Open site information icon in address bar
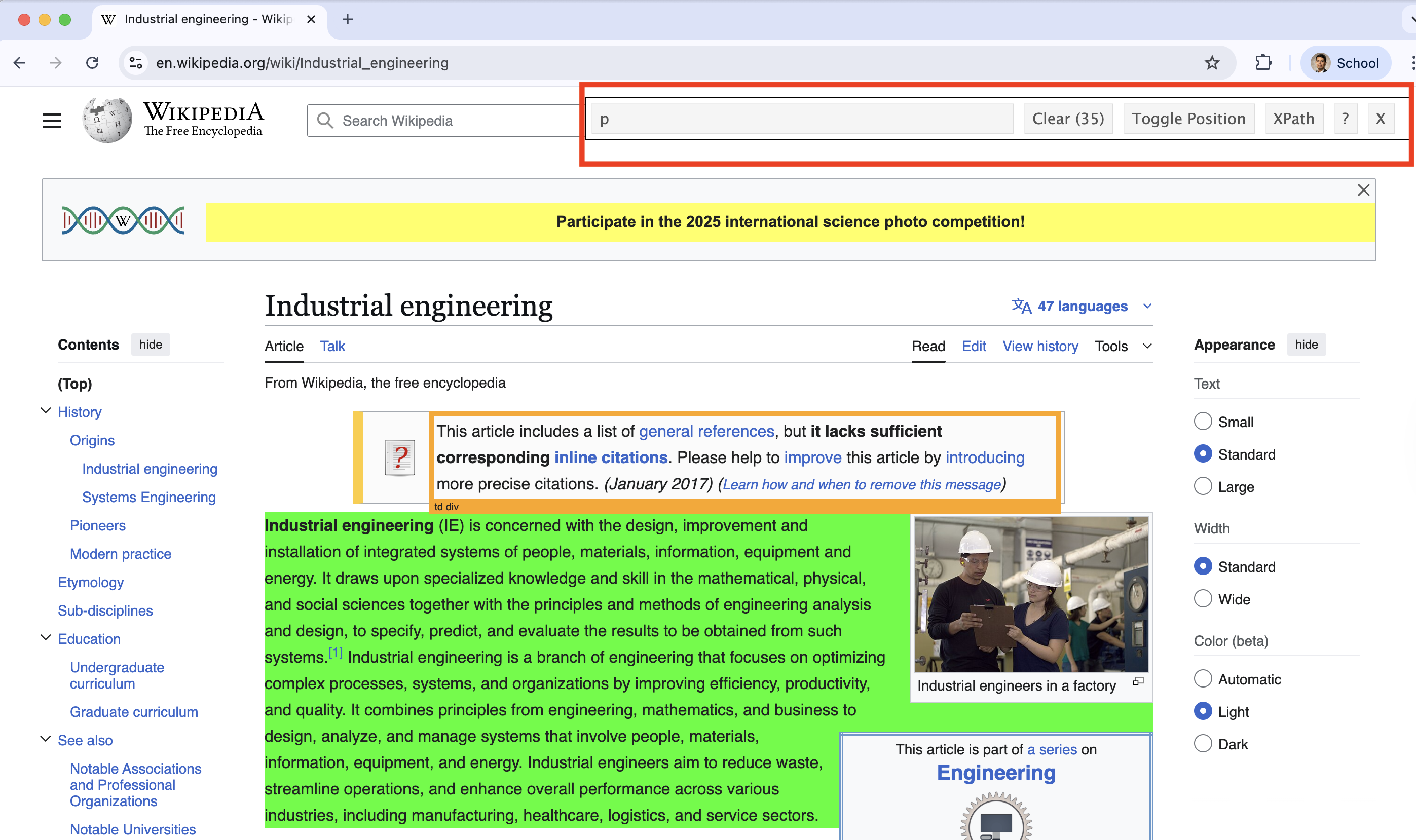This screenshot has height=840, width=1416. tap(136, 63)
